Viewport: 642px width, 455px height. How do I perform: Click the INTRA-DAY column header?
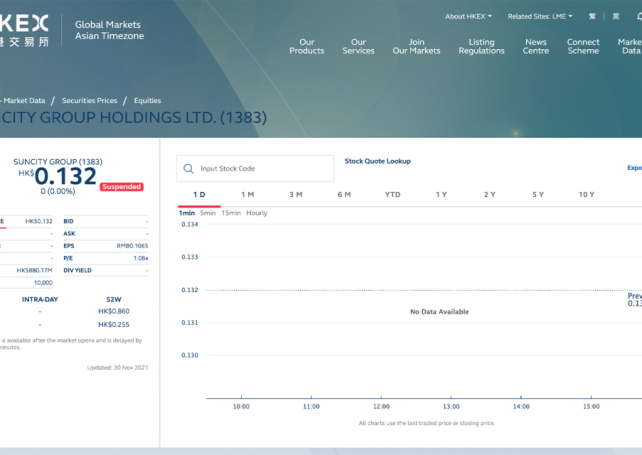[x=40, y=299]
